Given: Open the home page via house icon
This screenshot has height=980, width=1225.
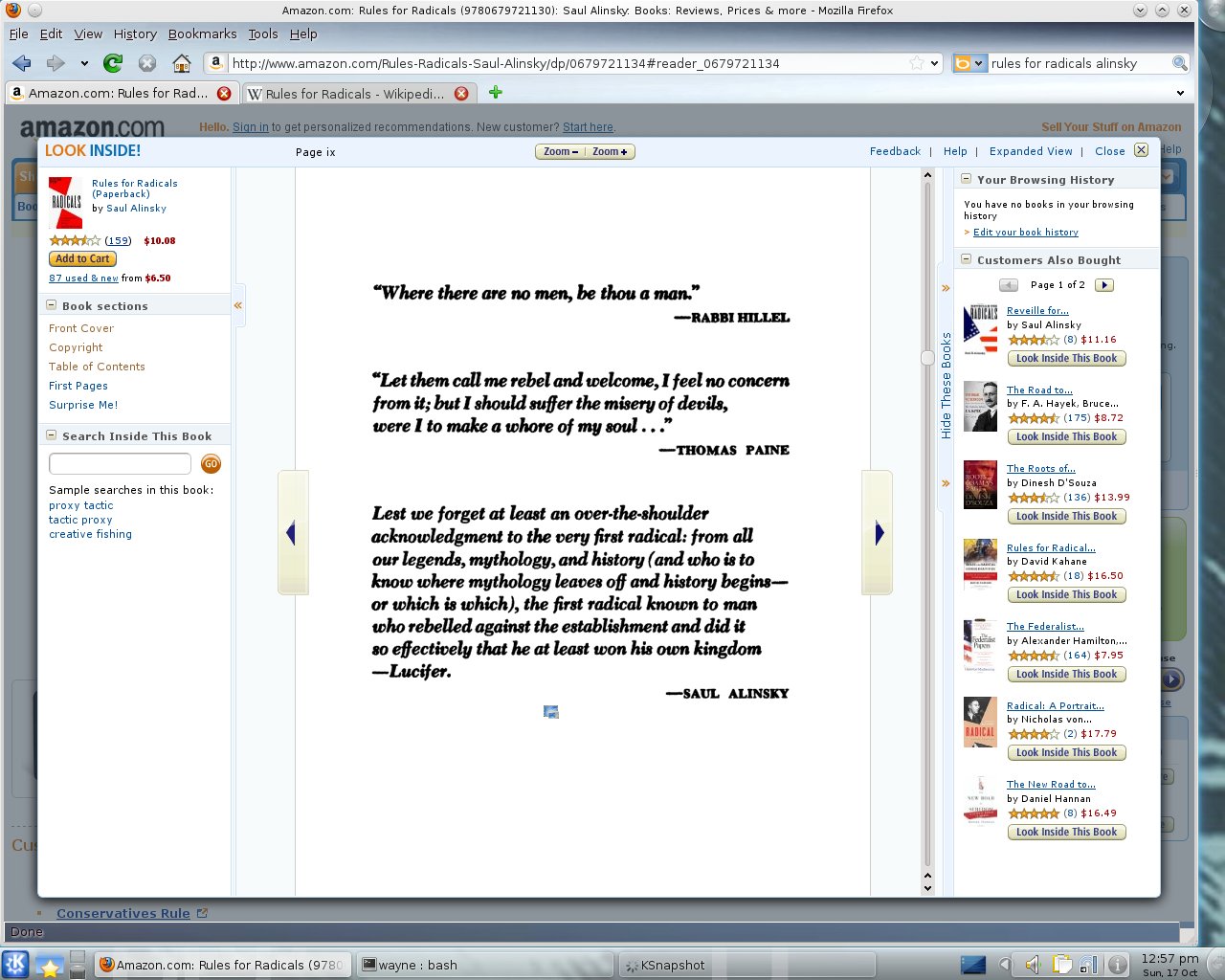Looking at the screenshot, I should point(182,63).
